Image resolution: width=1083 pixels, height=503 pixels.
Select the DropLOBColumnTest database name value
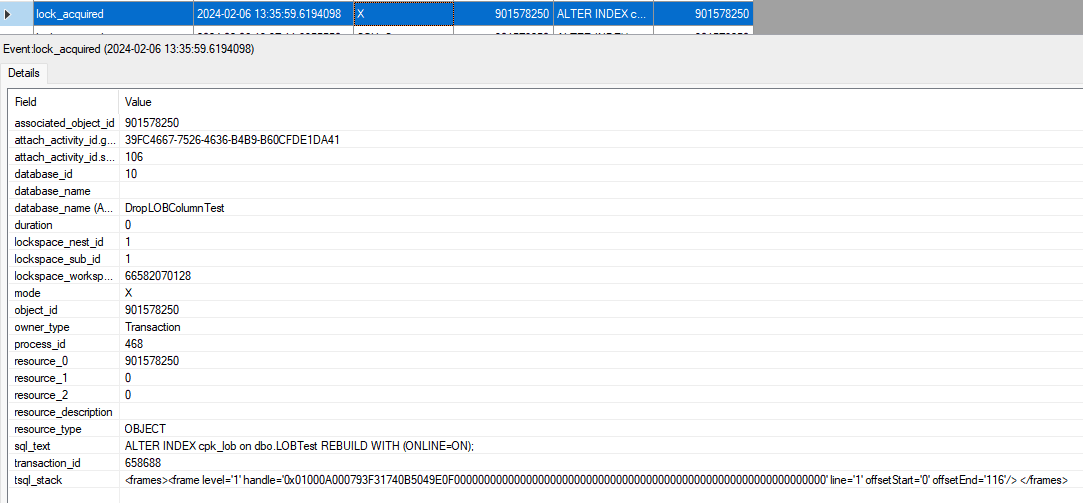[174, 207]
